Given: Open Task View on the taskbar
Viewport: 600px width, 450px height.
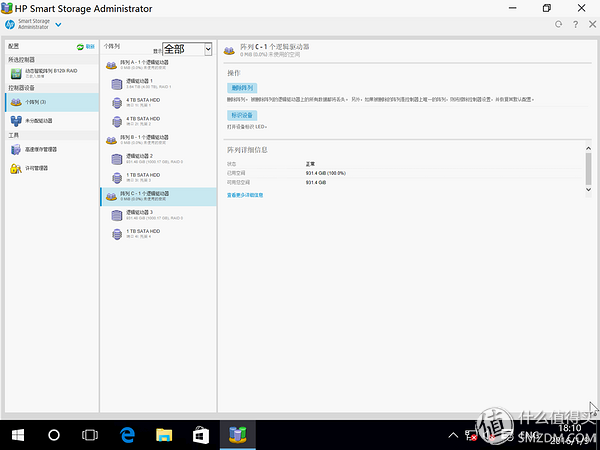Looking at the screenshot, I should (x=90, y=435).
